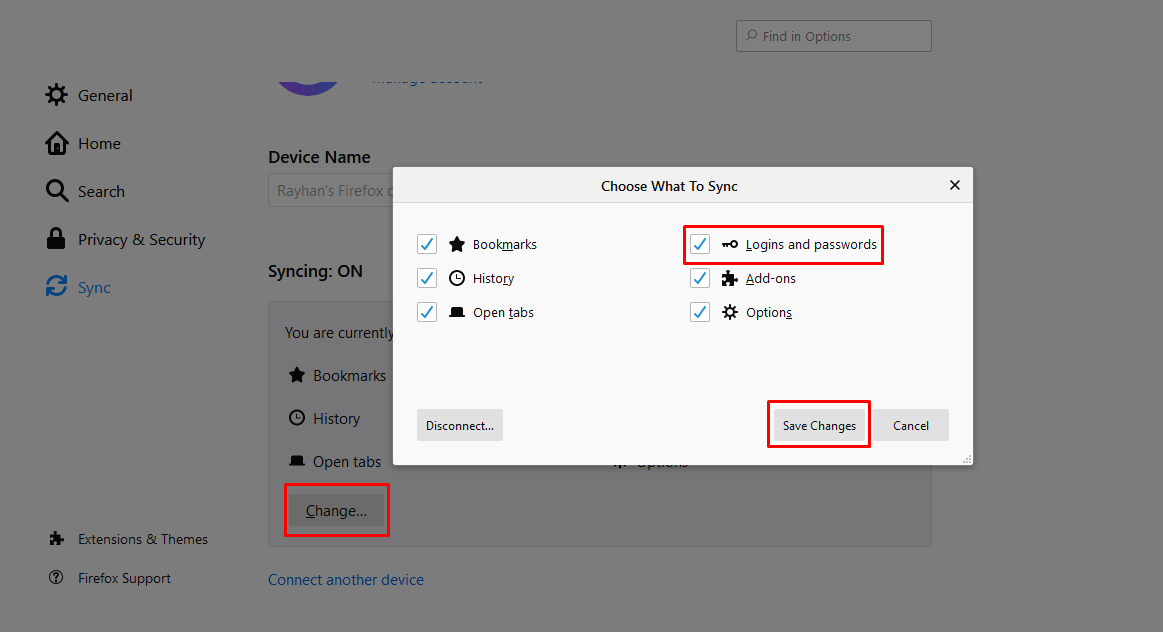Click the Disconnect… button

pyautogui.click(x=460, y=425)
